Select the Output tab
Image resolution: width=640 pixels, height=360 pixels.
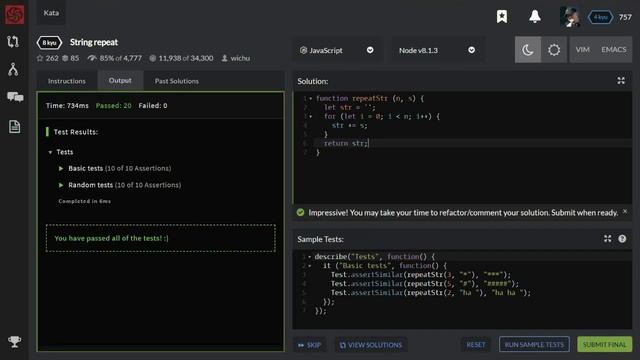pyautogui.click(x=120, y=80)
